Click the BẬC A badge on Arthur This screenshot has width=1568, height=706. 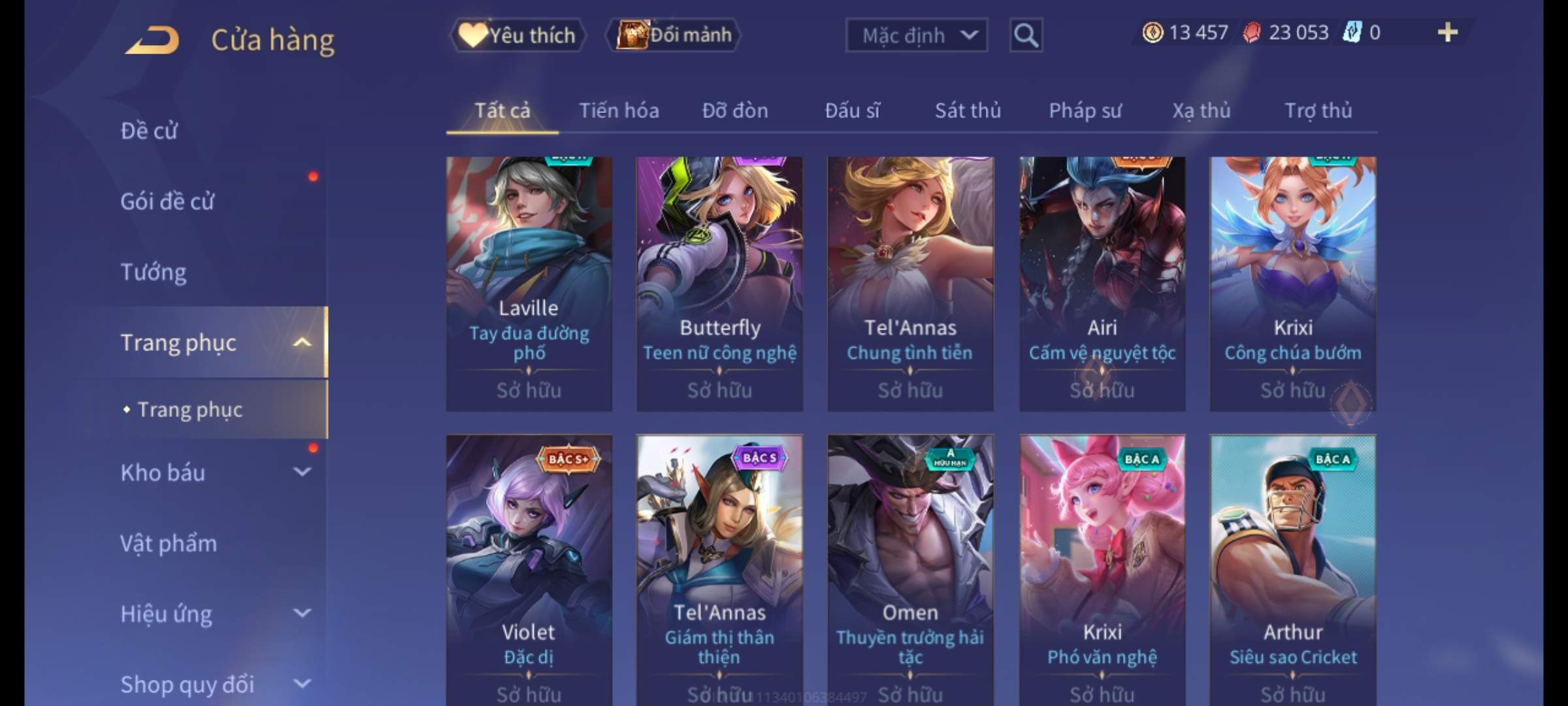click(1333, 459)
